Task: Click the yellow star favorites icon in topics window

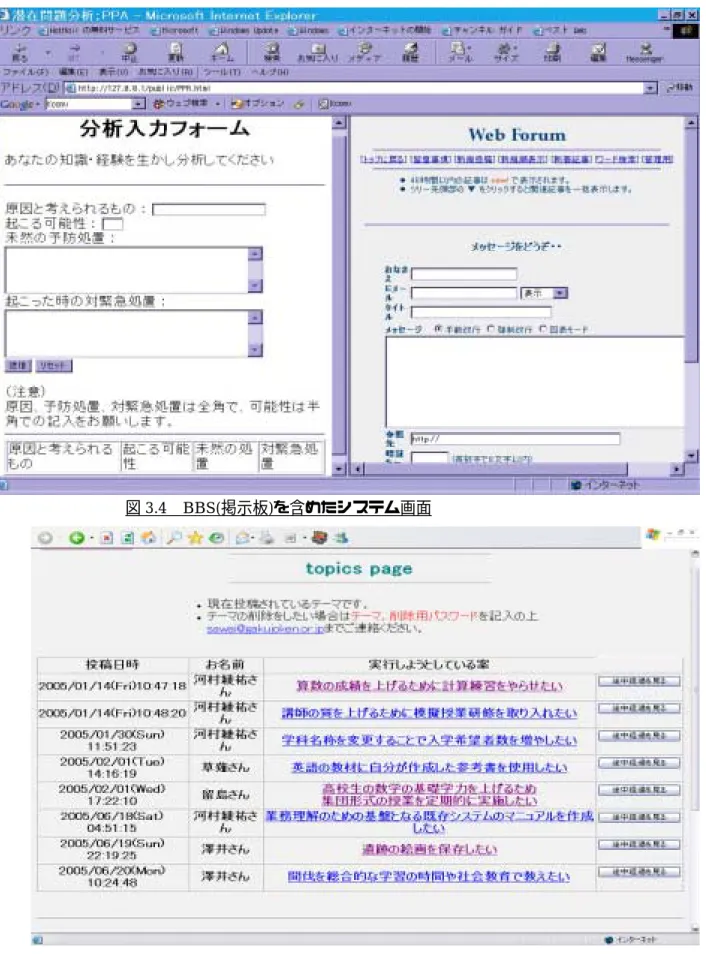Action: click(x=195, y=538)
